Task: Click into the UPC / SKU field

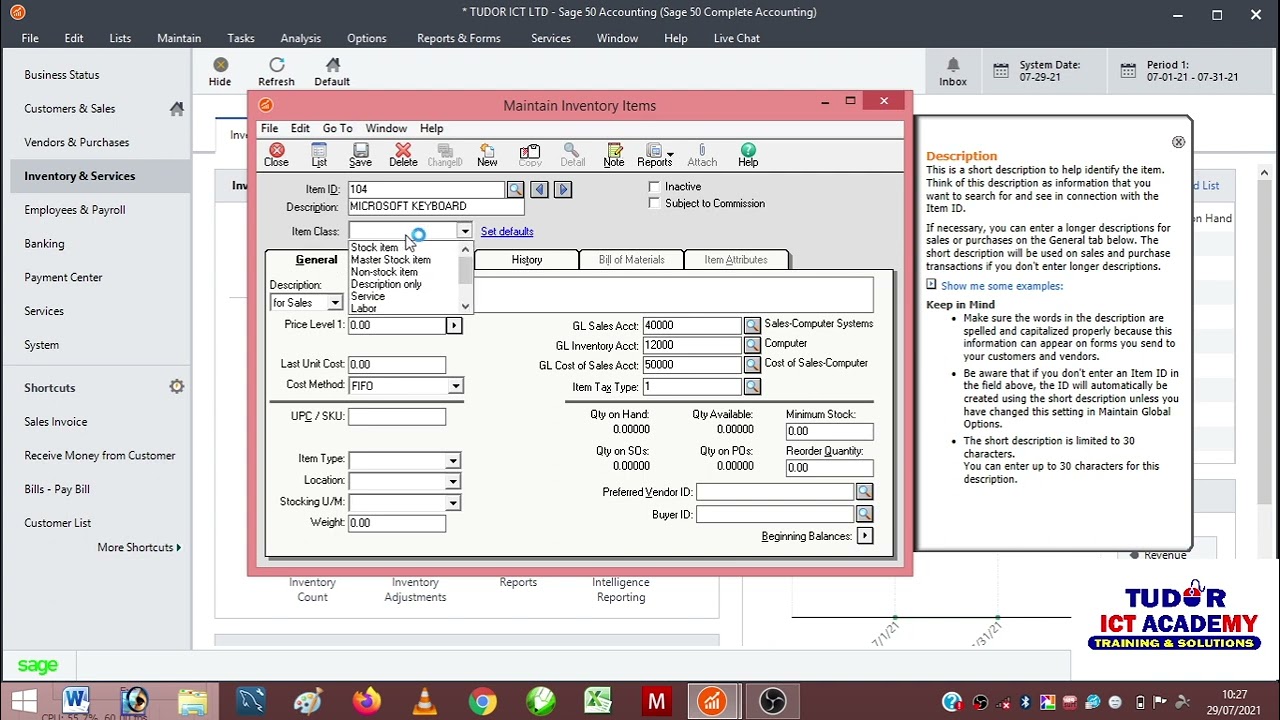Action: coord(397,417)
